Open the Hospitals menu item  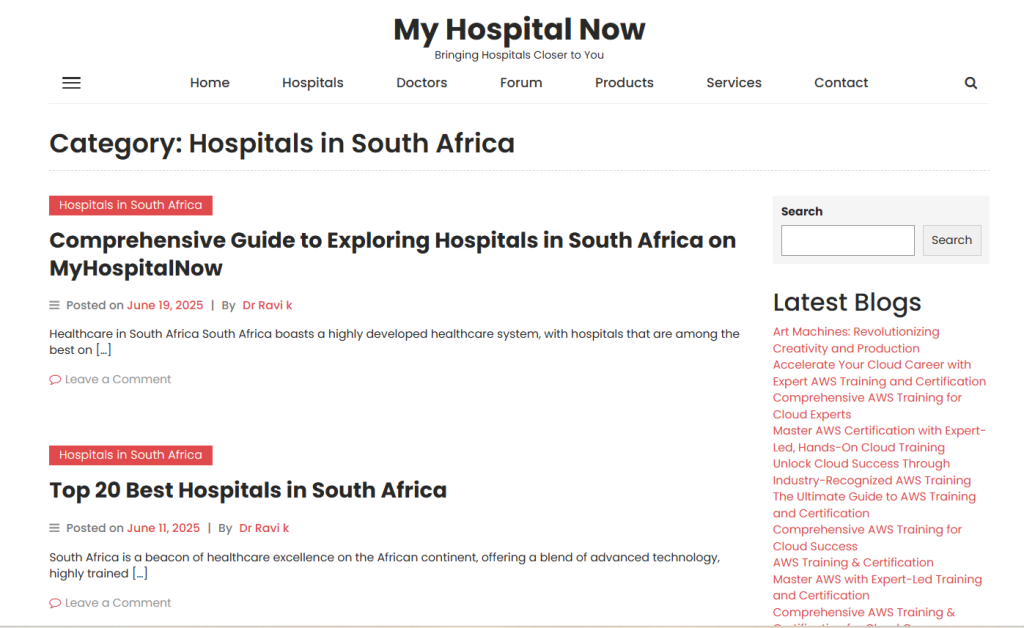point(312,83)
